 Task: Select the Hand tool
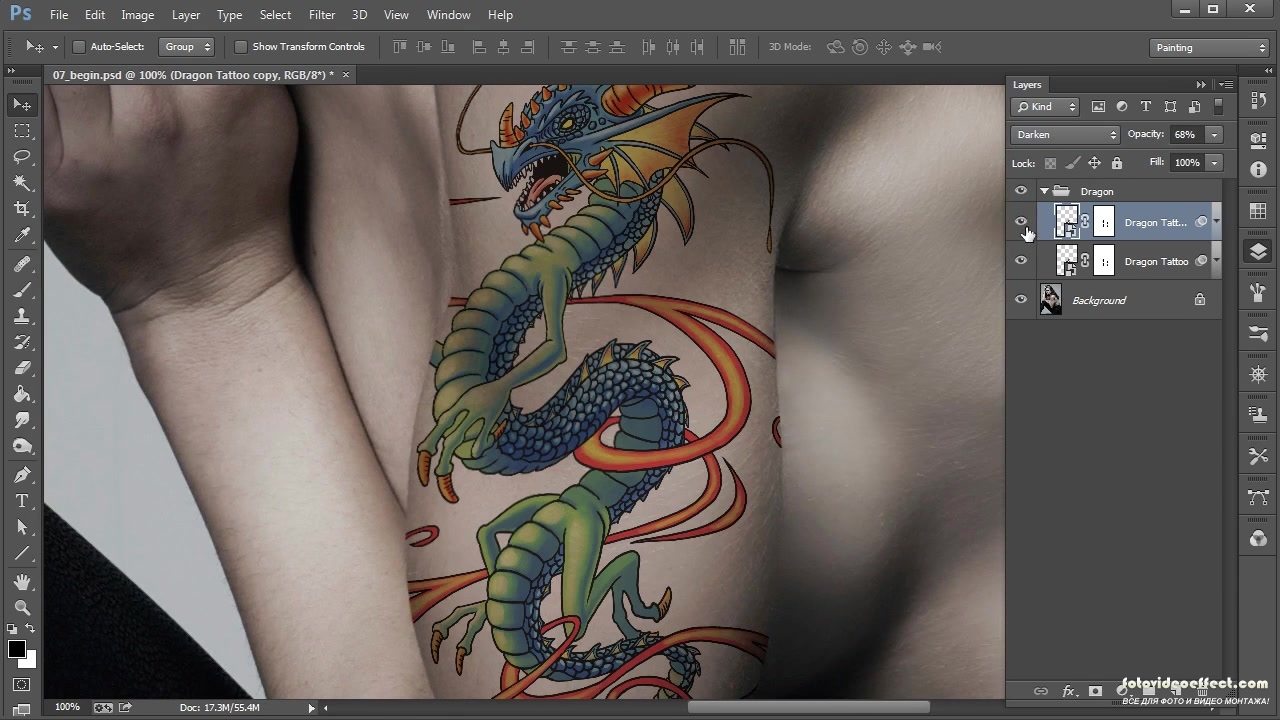22,582
